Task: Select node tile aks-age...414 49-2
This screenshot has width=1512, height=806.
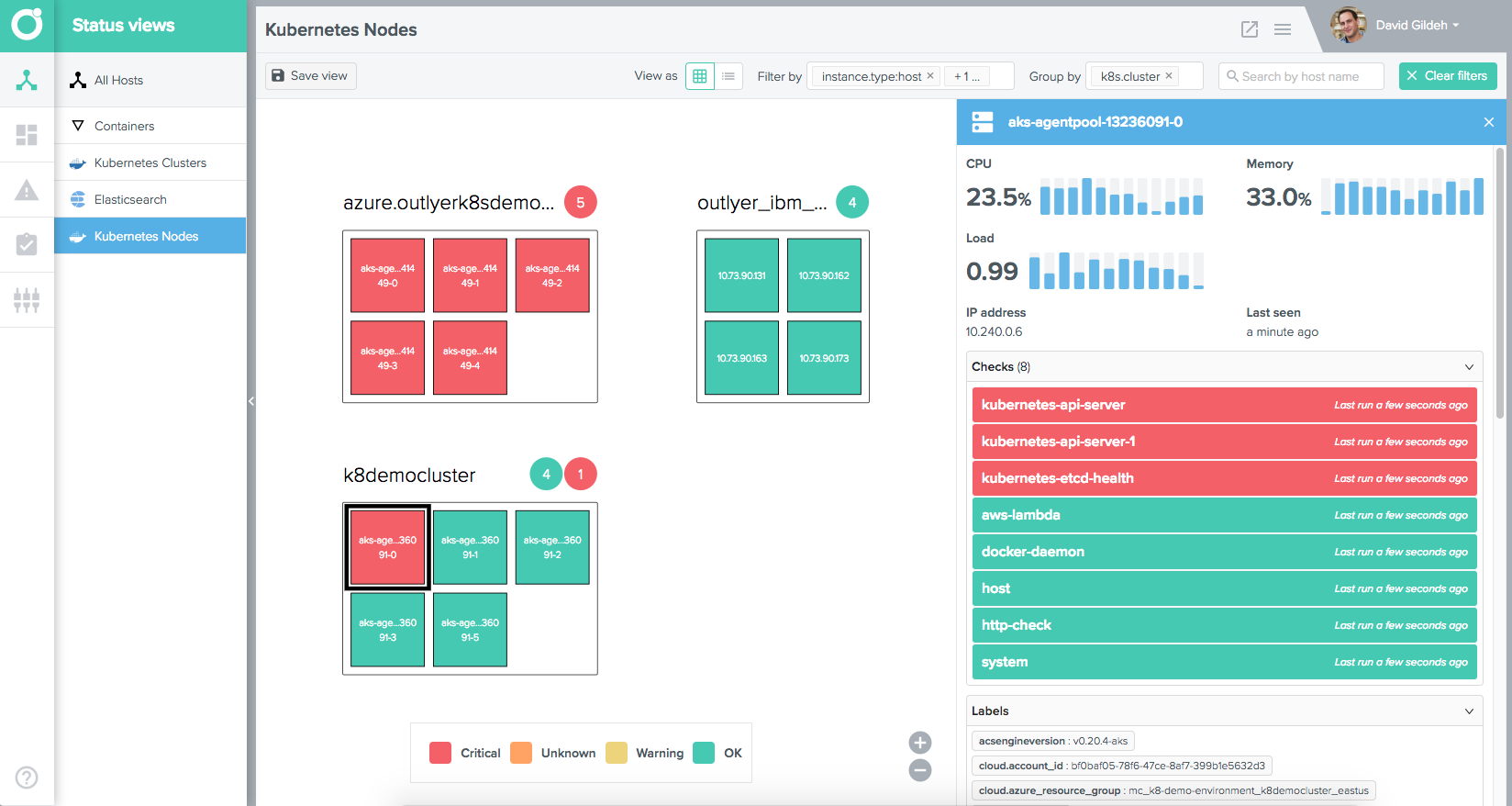Action: click(x=552, y=275)
